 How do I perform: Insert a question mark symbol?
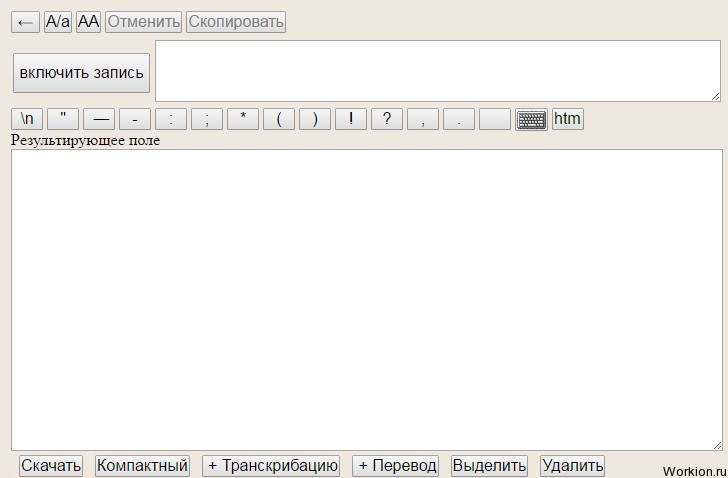pyautogui.click(x=387, y=119)
